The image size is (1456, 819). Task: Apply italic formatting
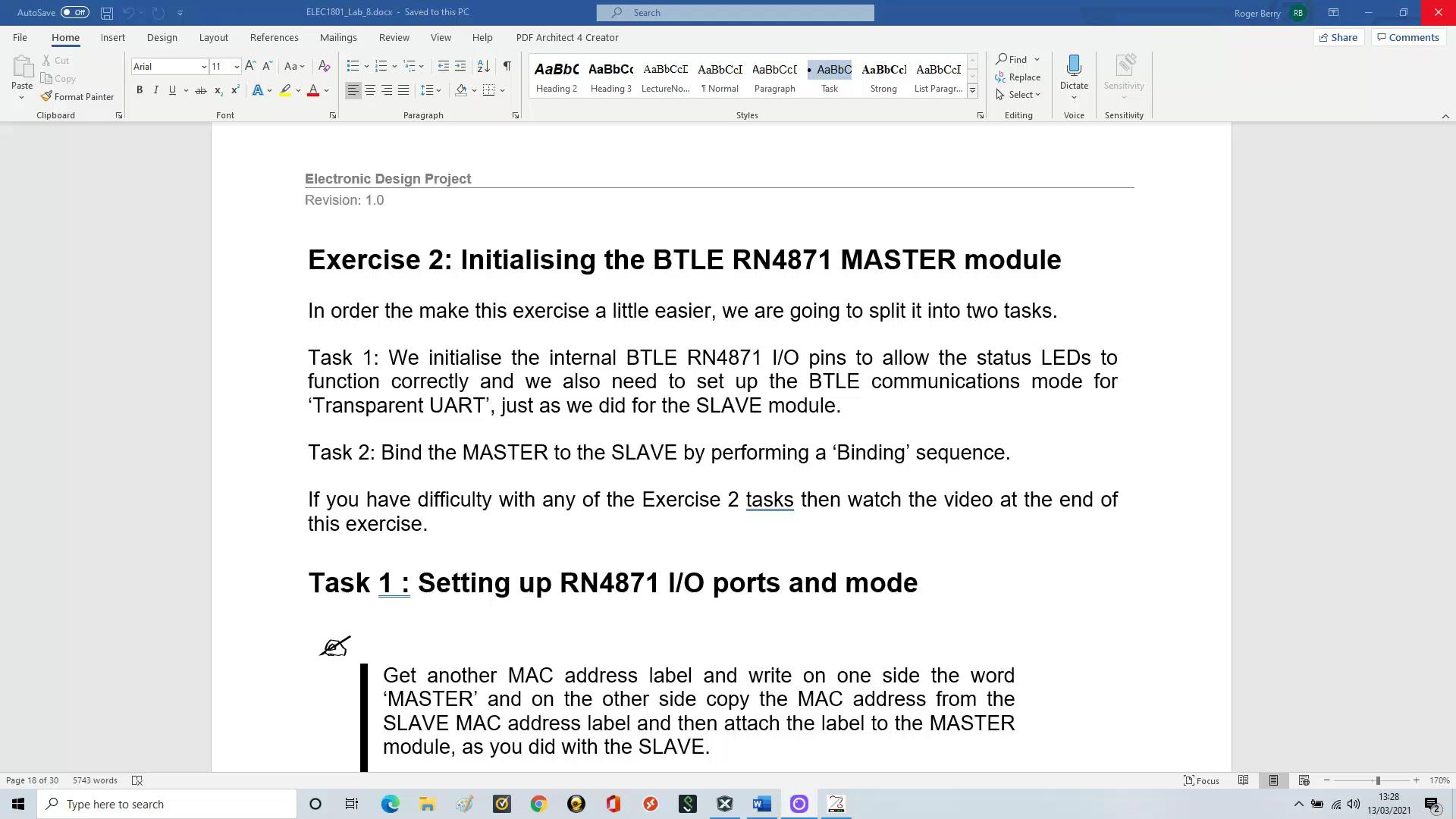tap(155, 89)
